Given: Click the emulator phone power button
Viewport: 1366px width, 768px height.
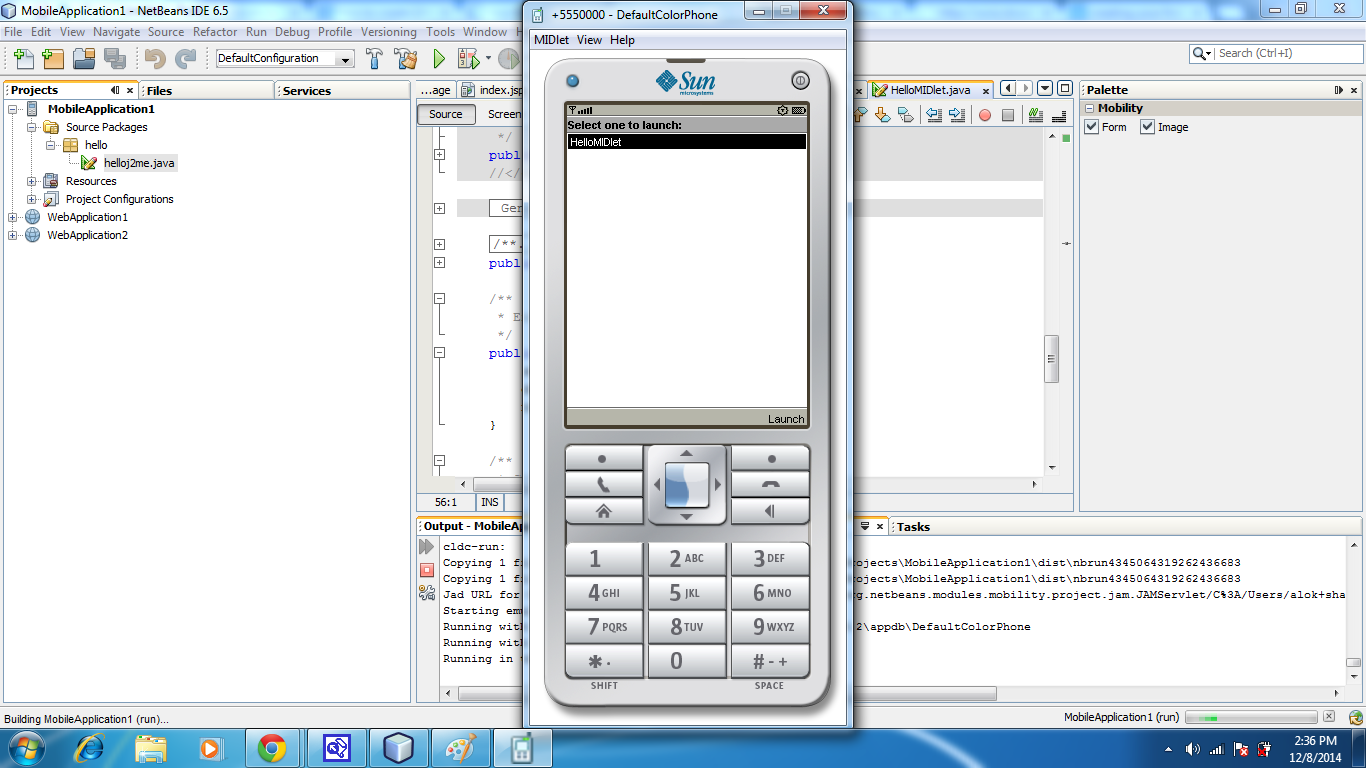Looking at the screenshot, I should coord(800,81).
